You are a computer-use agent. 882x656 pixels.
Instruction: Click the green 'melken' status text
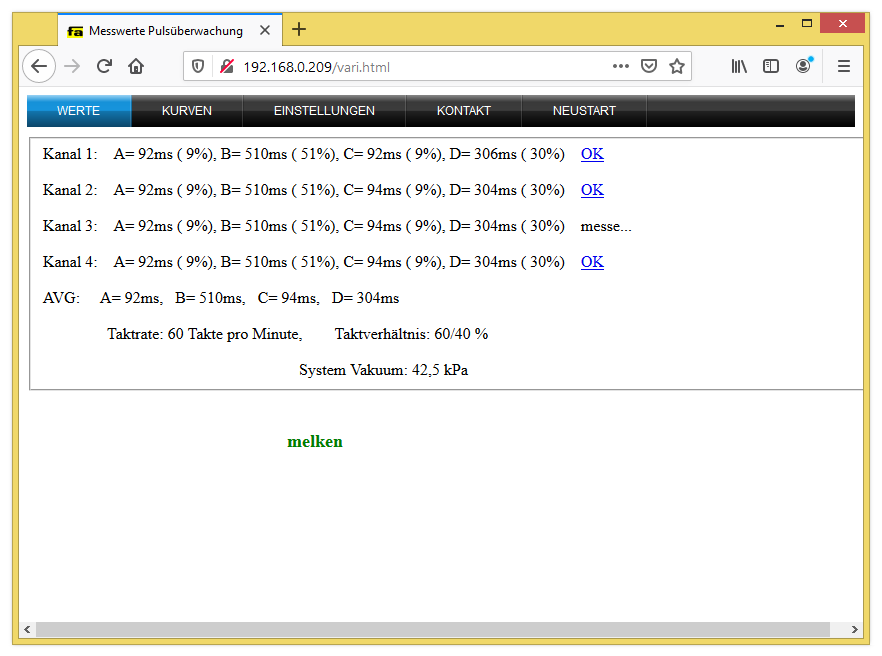coord(315,442)
